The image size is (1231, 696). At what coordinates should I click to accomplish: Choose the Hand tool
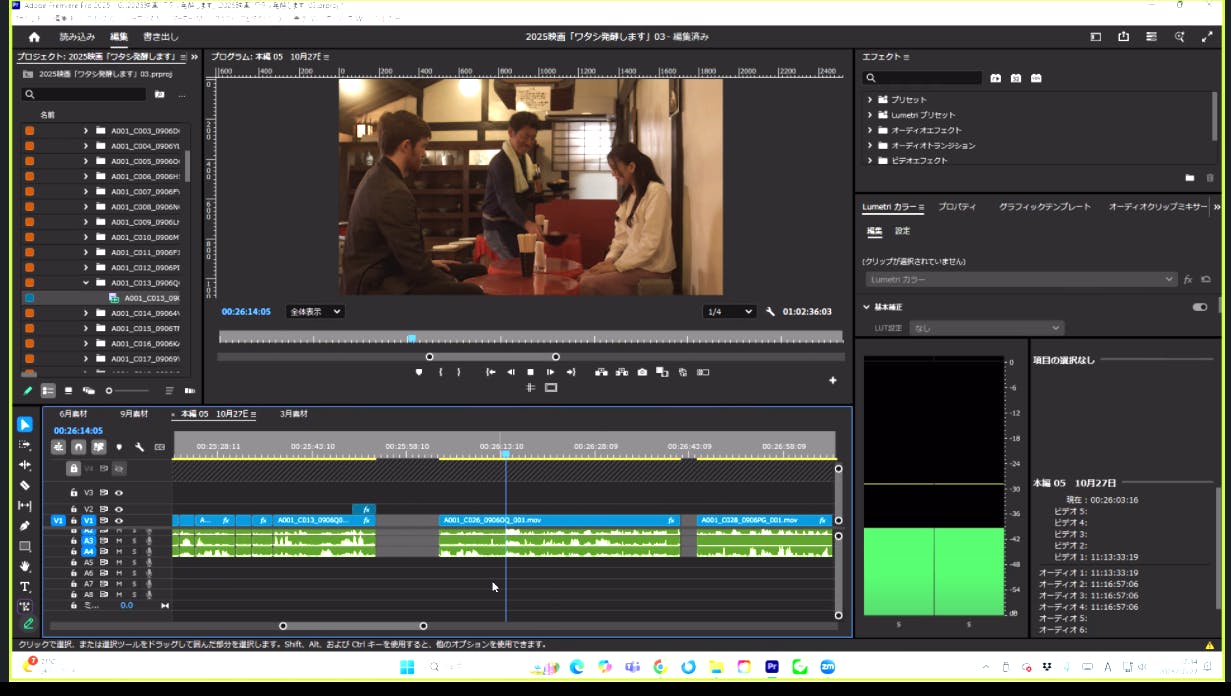(25, 566)
